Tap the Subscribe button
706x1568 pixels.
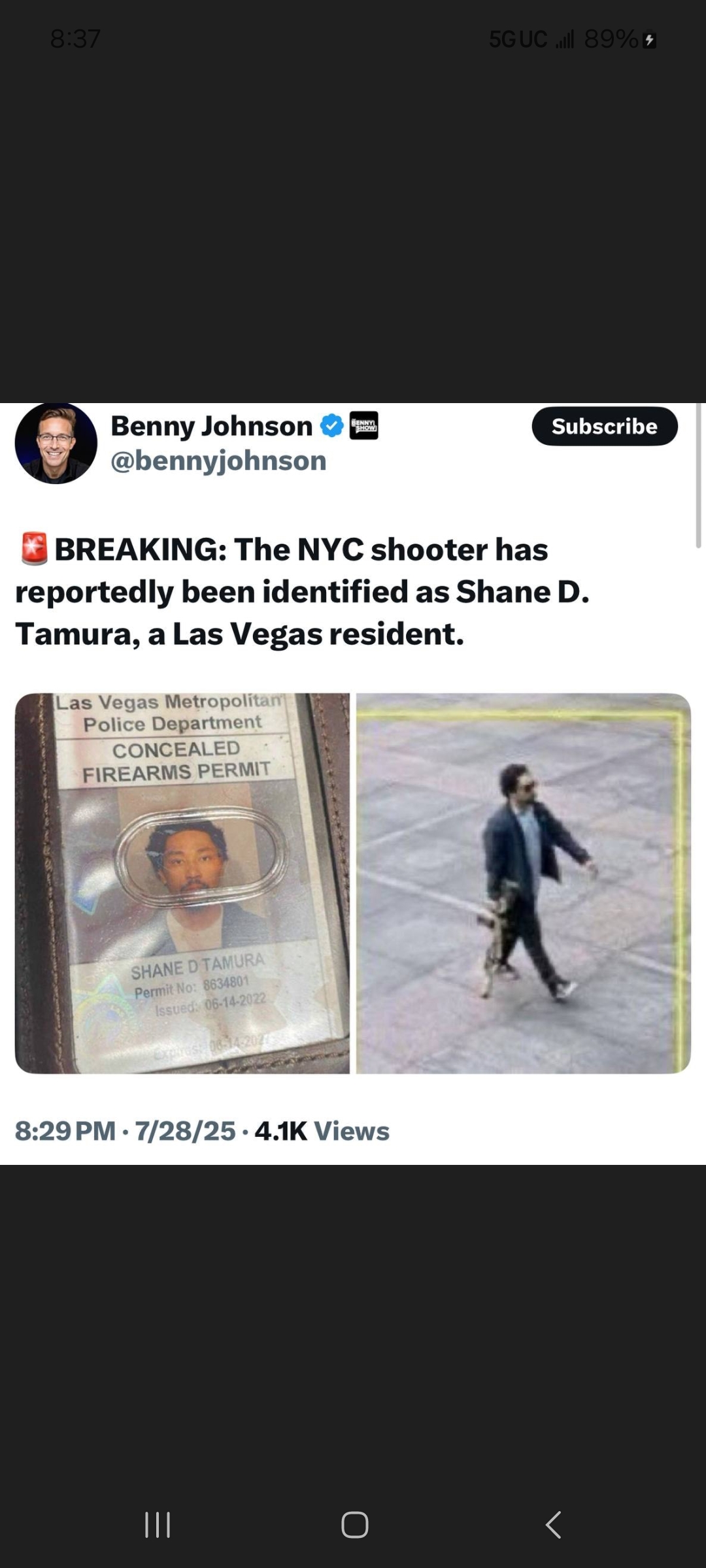[x=605, y=426]
